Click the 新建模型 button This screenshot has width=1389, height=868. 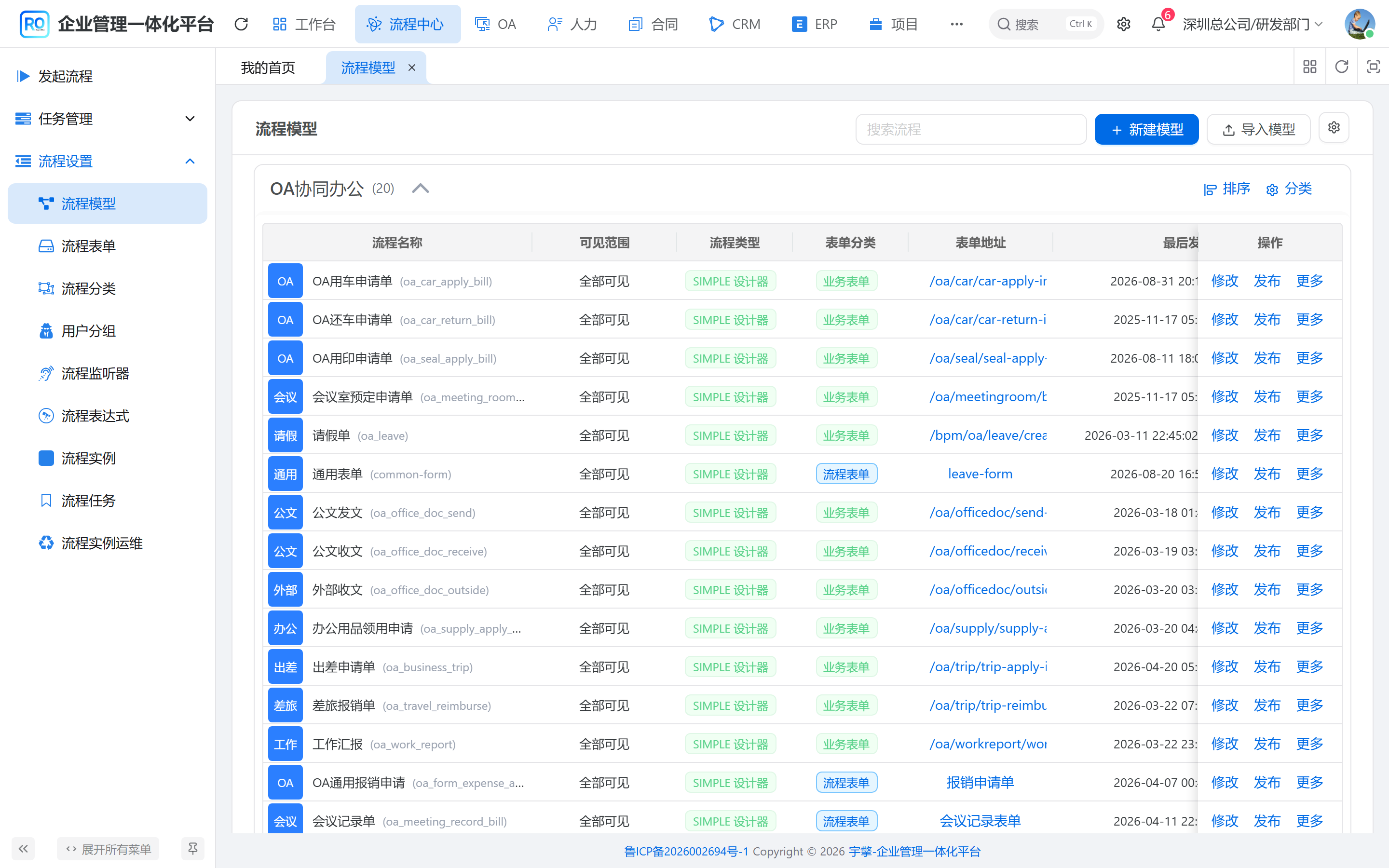coord(1146,129)
